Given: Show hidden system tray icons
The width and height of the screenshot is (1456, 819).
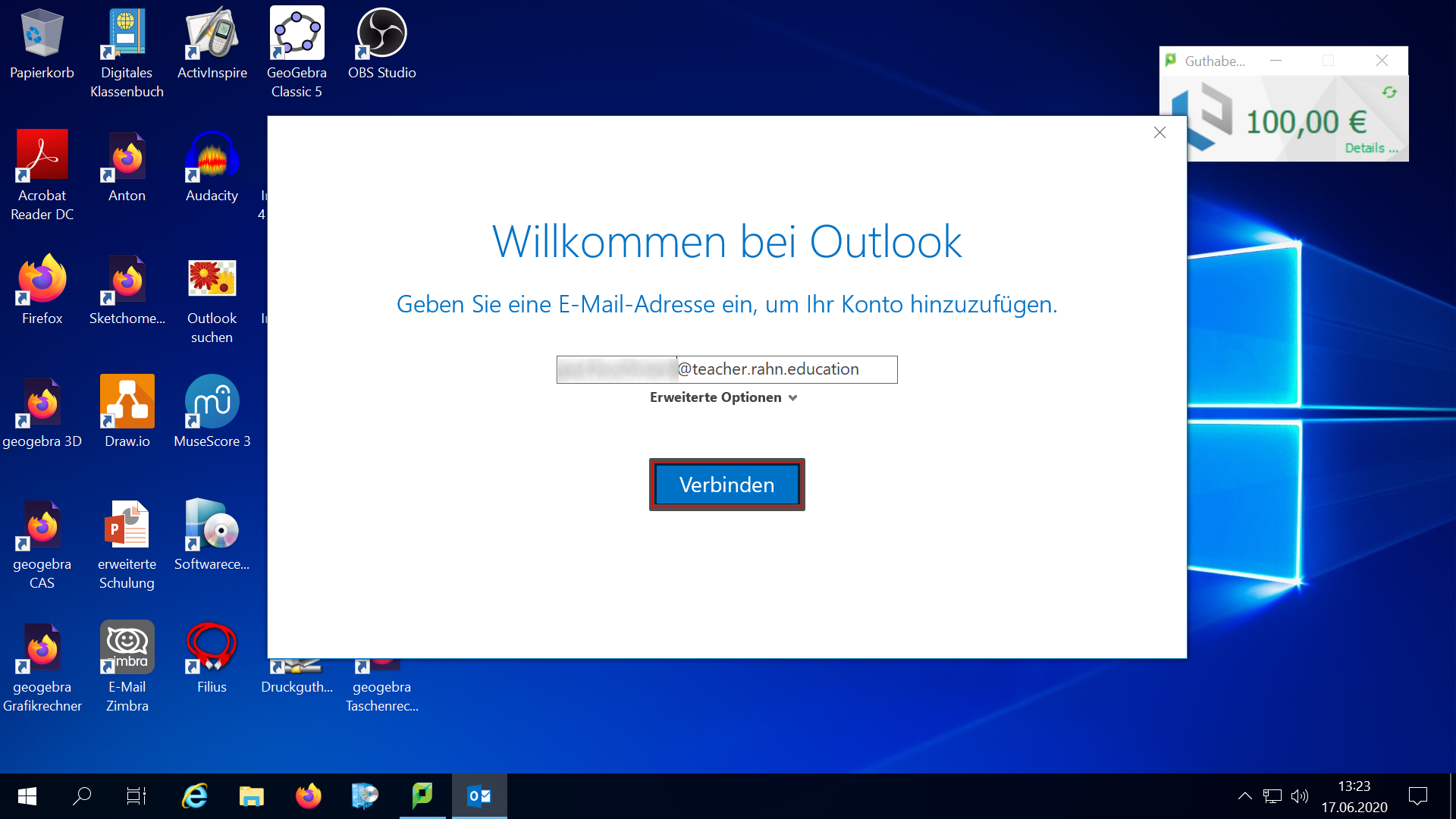Looking at the screenshot, I should 1245,795.
